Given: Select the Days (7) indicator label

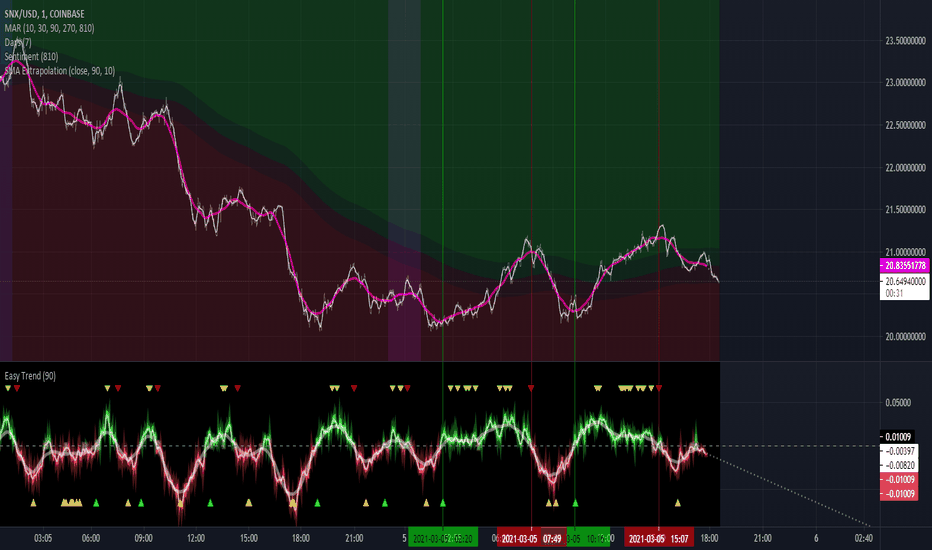Looking at the screenshot, I should [18, 42].
